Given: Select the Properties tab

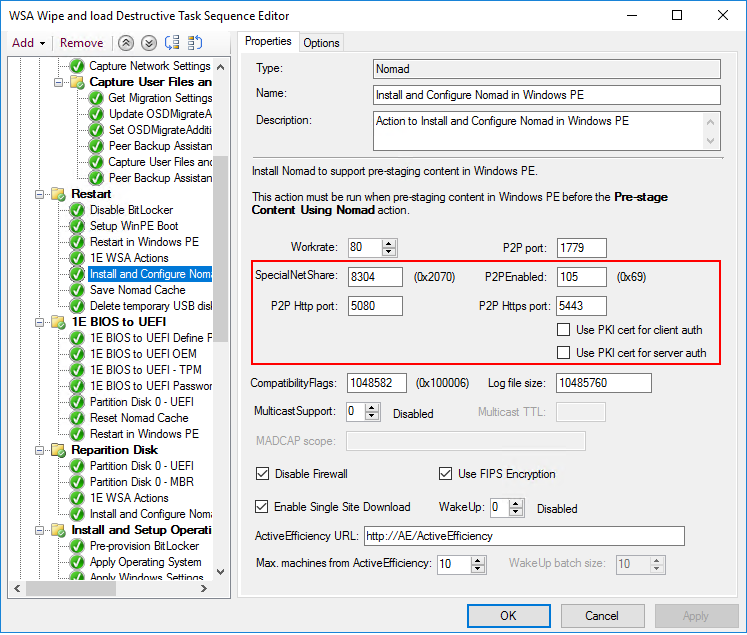Looking at the screenshot, I should 268,41.
